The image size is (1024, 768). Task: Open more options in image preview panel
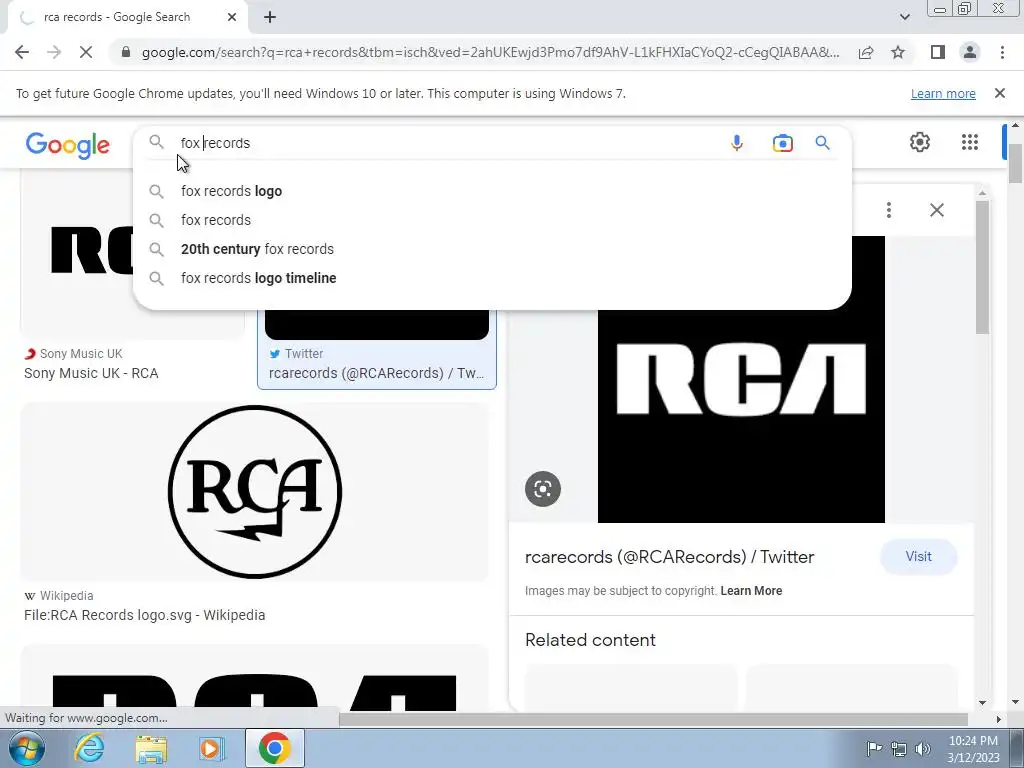click(888, 210)
